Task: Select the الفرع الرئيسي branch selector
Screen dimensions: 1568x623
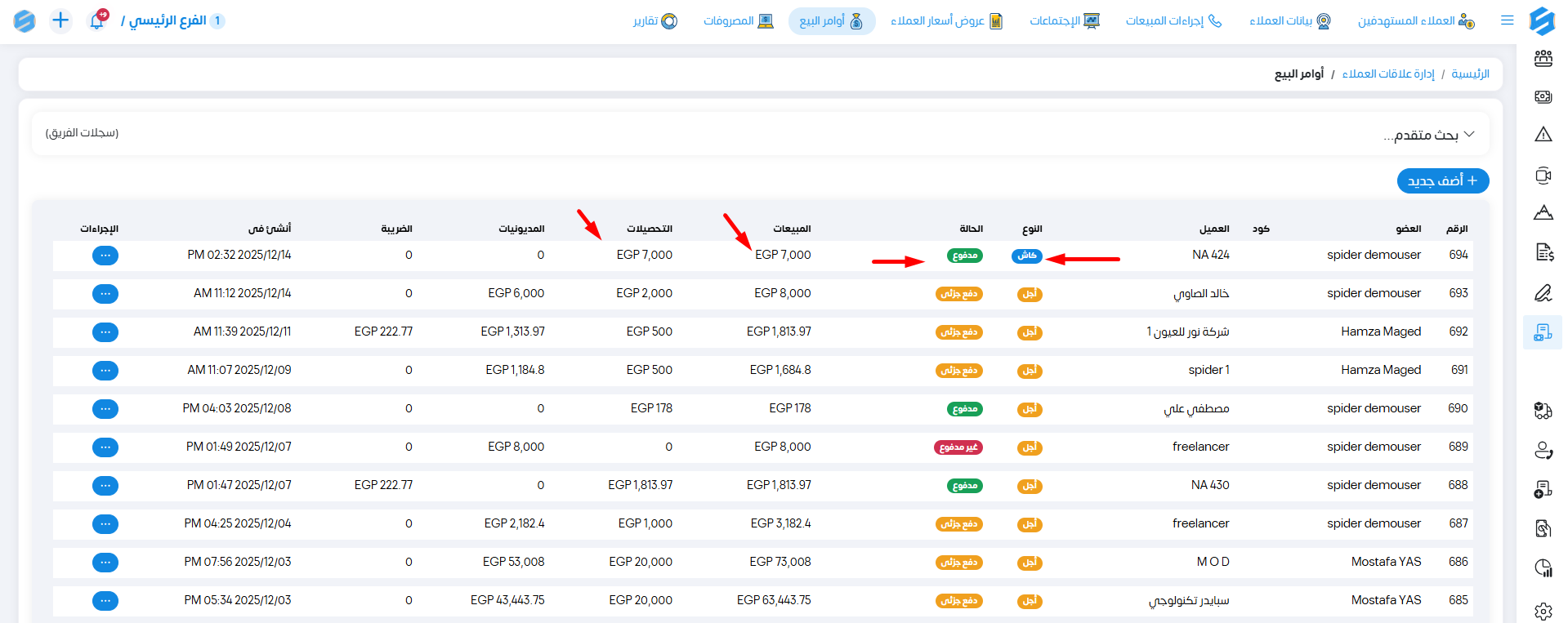Action: pyautogui.click(x=173, y=20)
